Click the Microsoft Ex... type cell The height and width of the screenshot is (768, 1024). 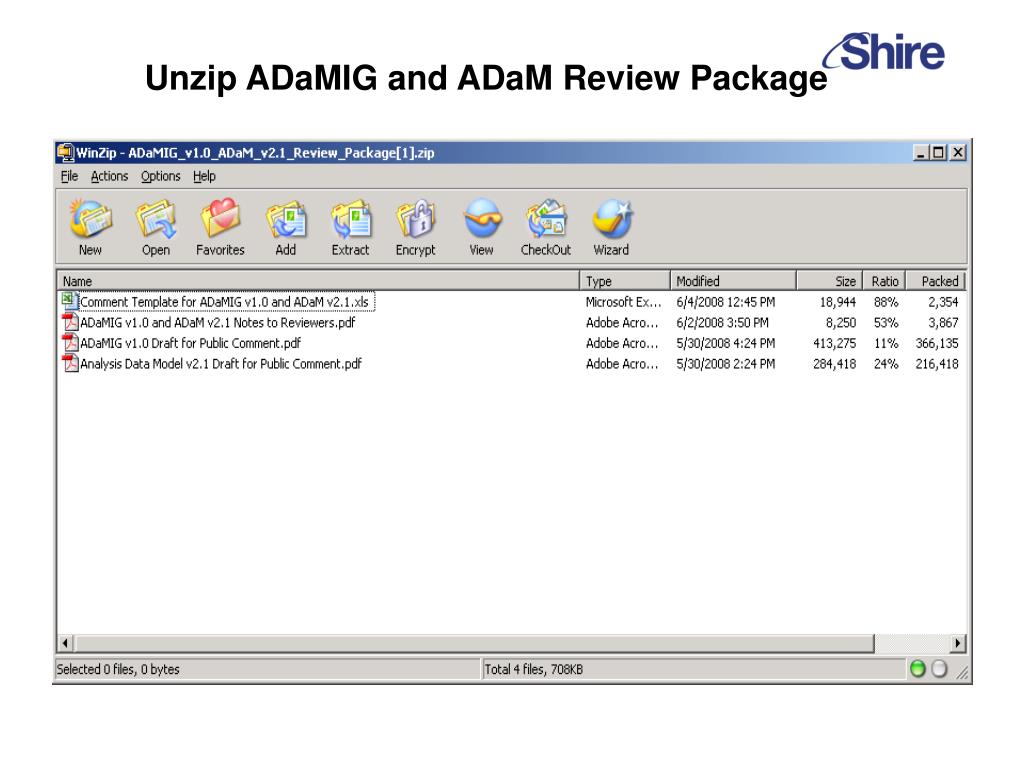[623, 302]
